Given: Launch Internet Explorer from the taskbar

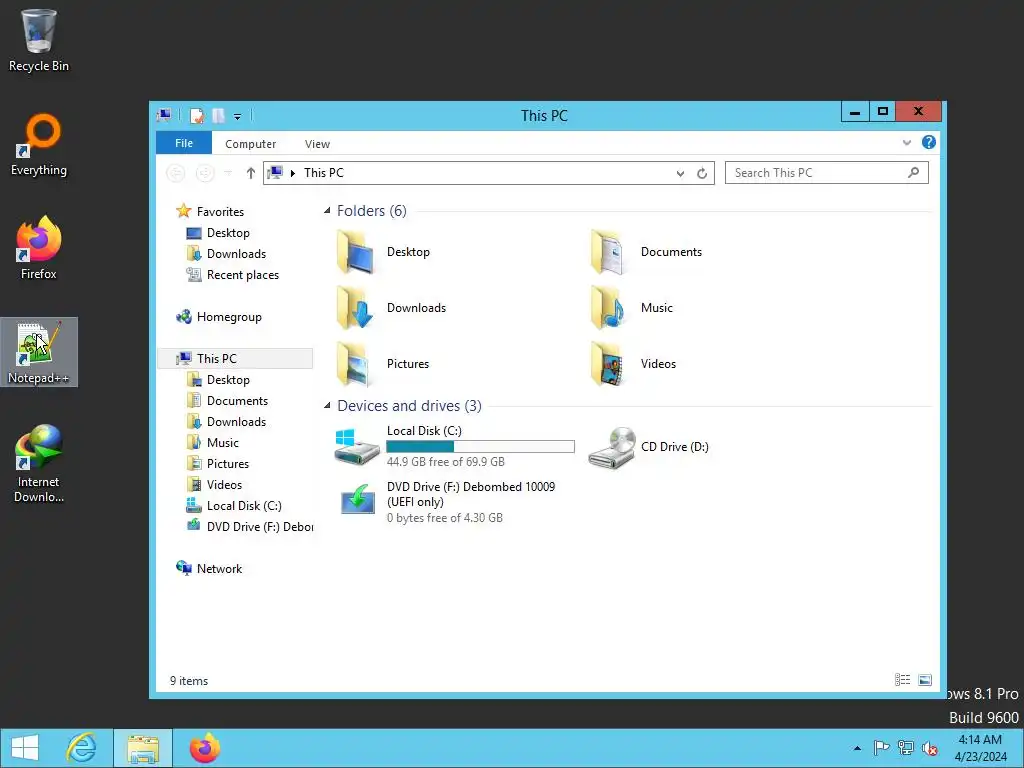Looking at the screenshot, I should click(82, 748).
